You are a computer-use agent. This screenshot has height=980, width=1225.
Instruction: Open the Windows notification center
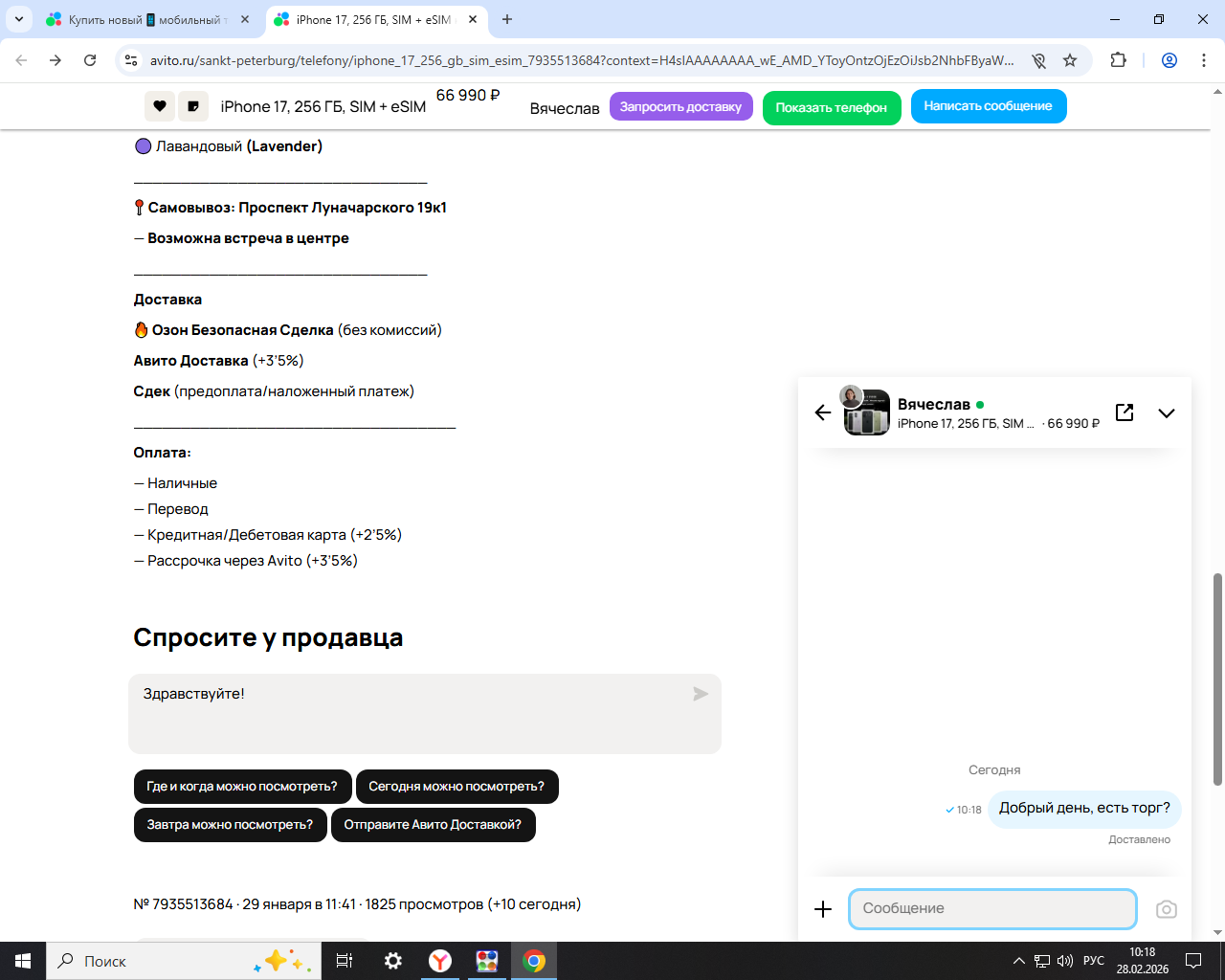coord(1193,961)
